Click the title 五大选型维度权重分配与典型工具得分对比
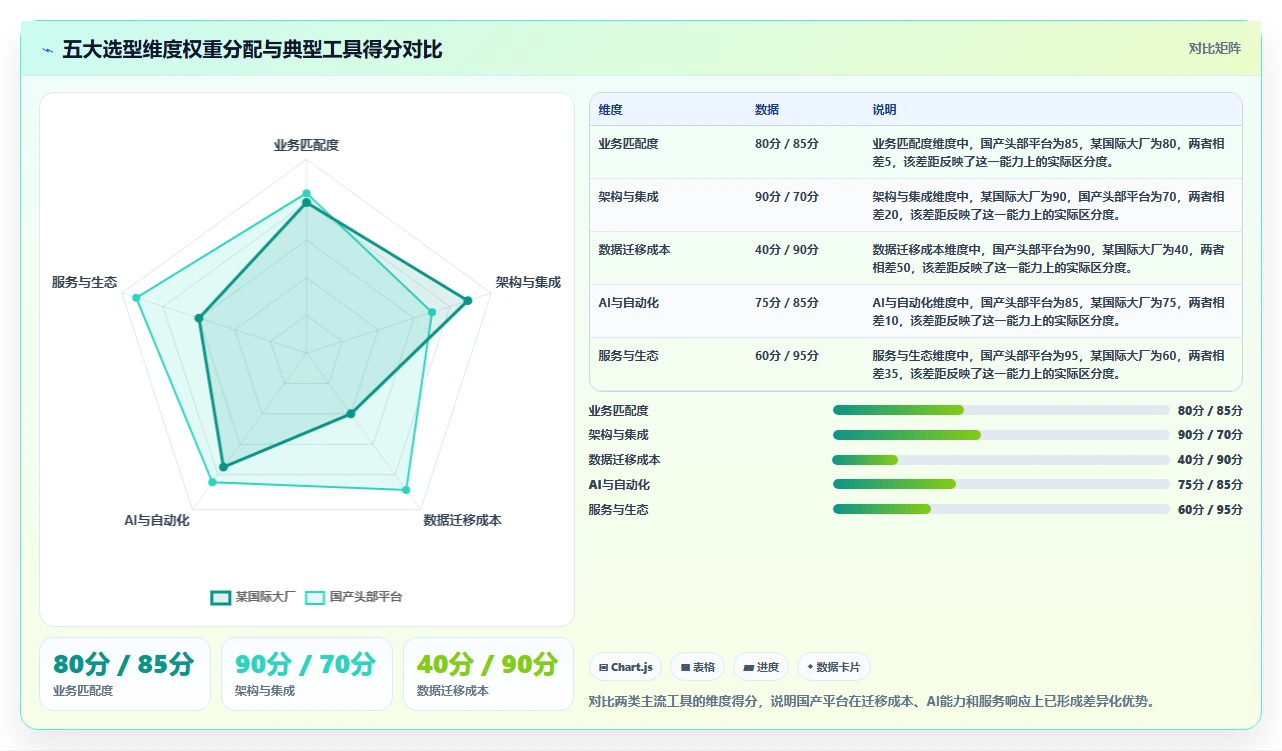Image resolution: width=1282 pixels, height=751 pixels. tap(252, 49)
